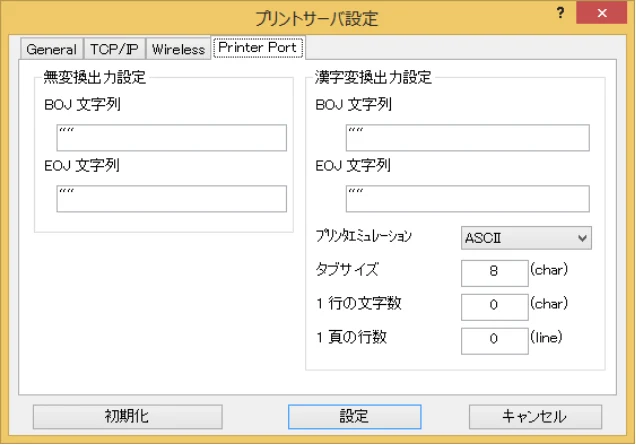
Task: Click the 無変換出力設定 group label
Action: [x=95, y=77]
